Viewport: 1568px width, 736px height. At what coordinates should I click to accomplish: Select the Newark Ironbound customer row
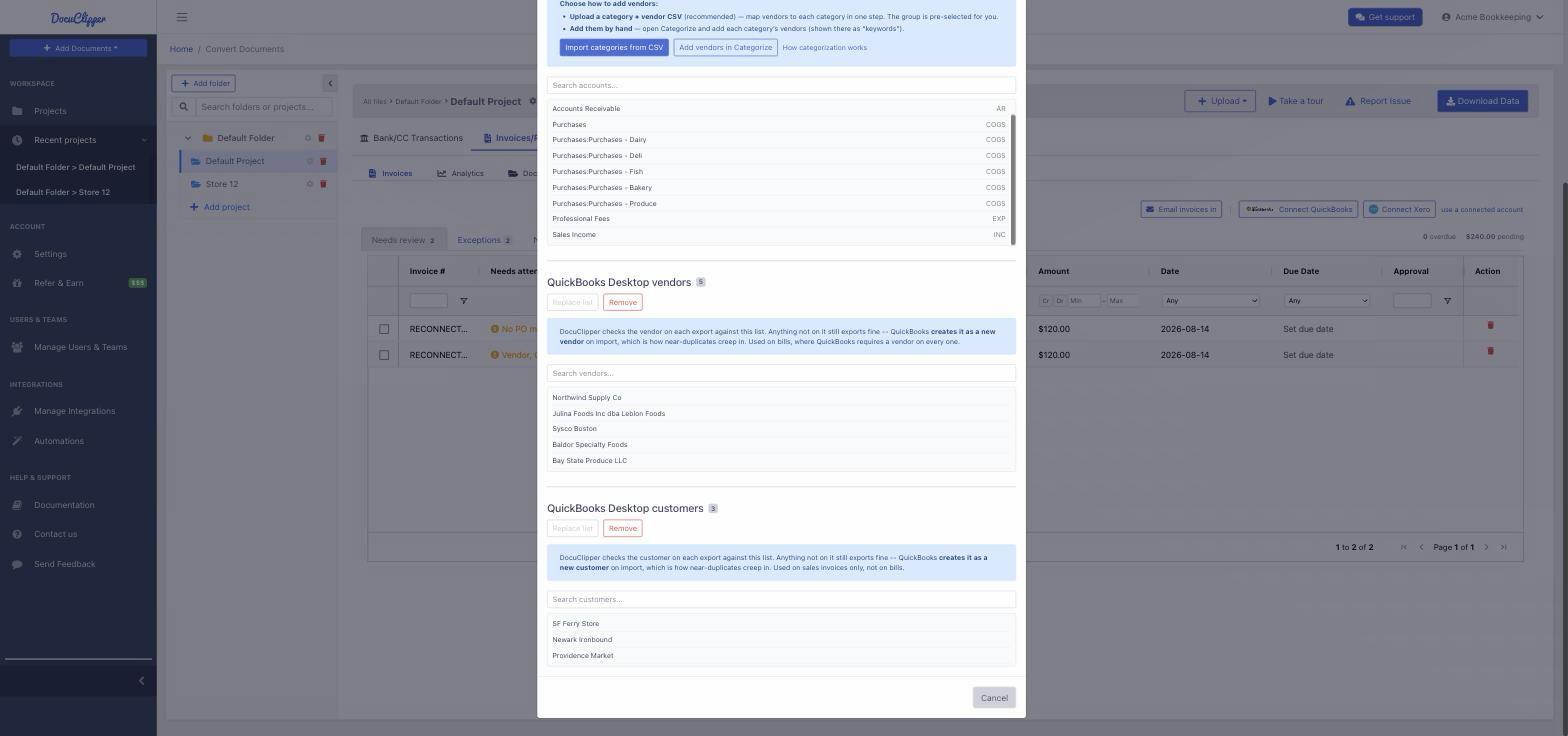point(781,640)
